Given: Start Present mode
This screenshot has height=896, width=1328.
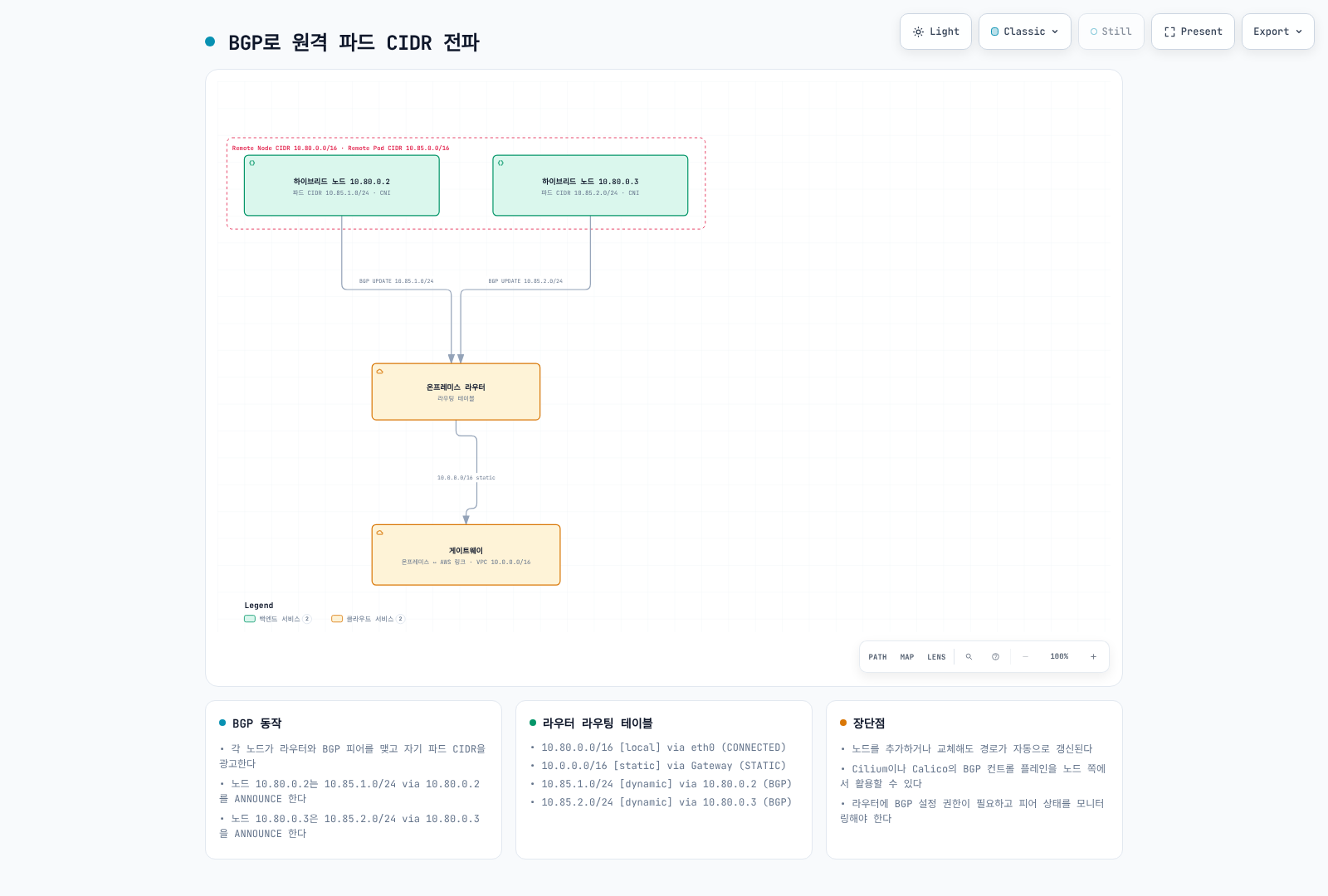Looking at the screenshot, I should [x=1193, y=32].
